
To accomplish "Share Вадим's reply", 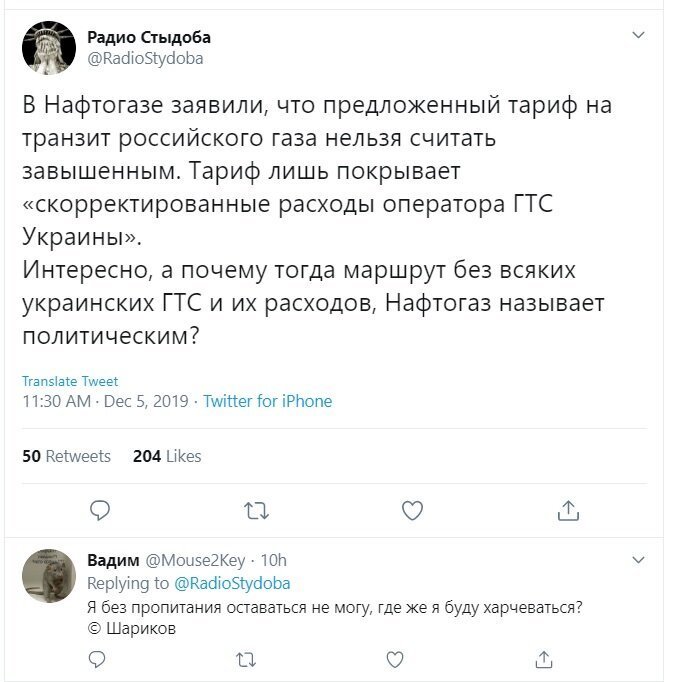I will click(x=544, y=659).
